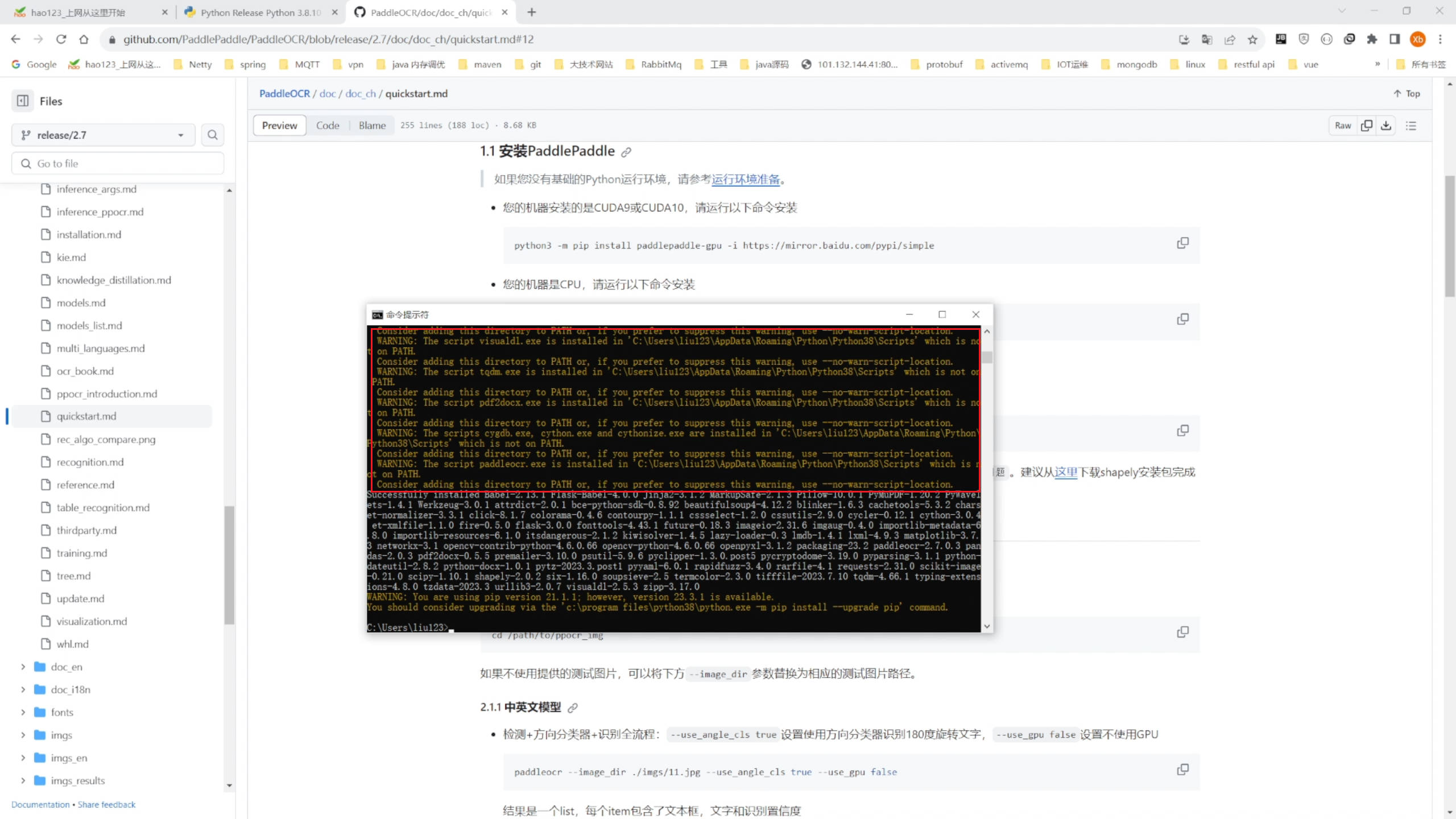Copy the paddlepaddle-gpu install command
Viewport: 1456px width, 819px height.
[1182, 243]
